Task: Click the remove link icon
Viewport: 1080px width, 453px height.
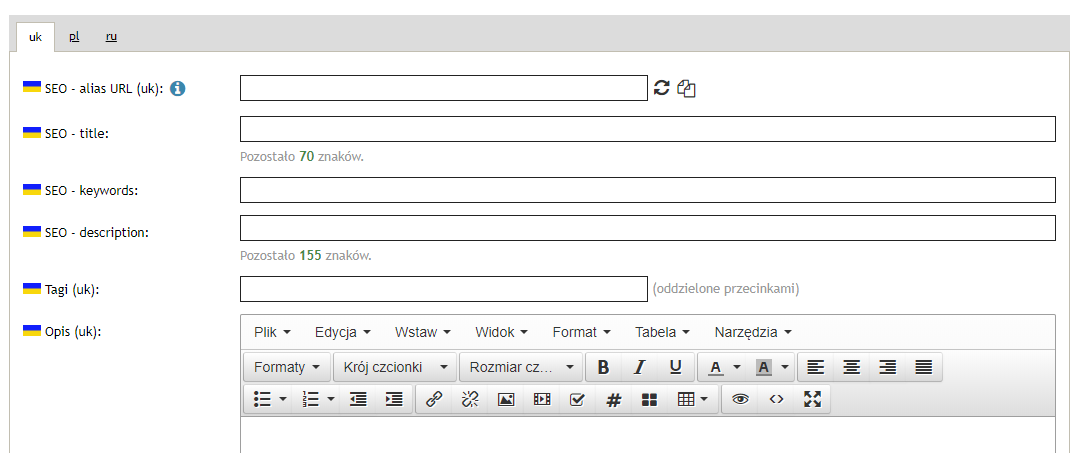Action: [x=470, y=399]
